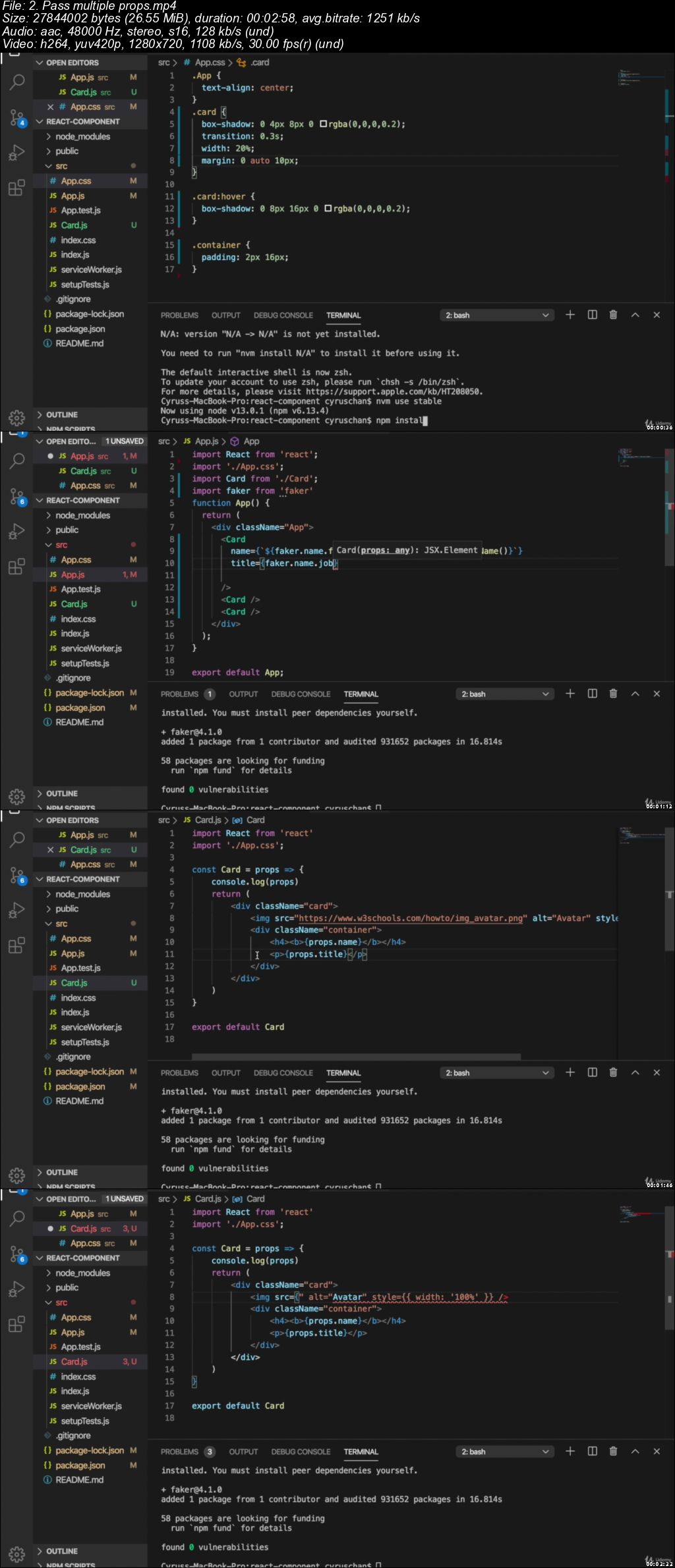The image size is (675, 1568).
Task: Add new terminal in the 00:01:12 frame
Action: point(570,694)
